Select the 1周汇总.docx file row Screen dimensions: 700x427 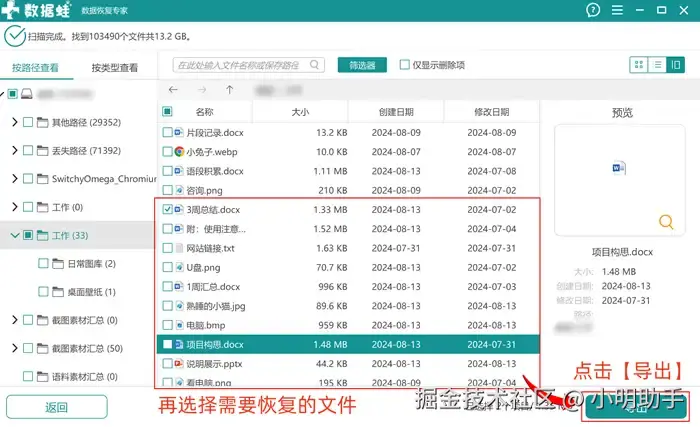point(348,286)
